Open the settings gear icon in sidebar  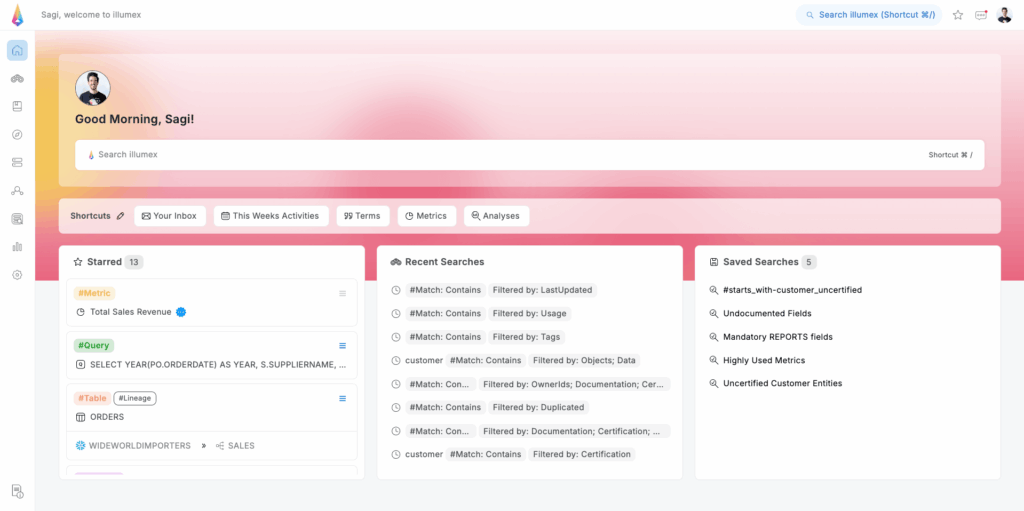pyautogui.click(x=17, y=275)
